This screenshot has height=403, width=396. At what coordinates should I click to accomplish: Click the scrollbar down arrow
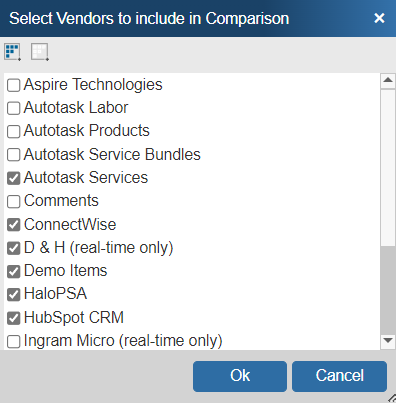click(388, 341)
